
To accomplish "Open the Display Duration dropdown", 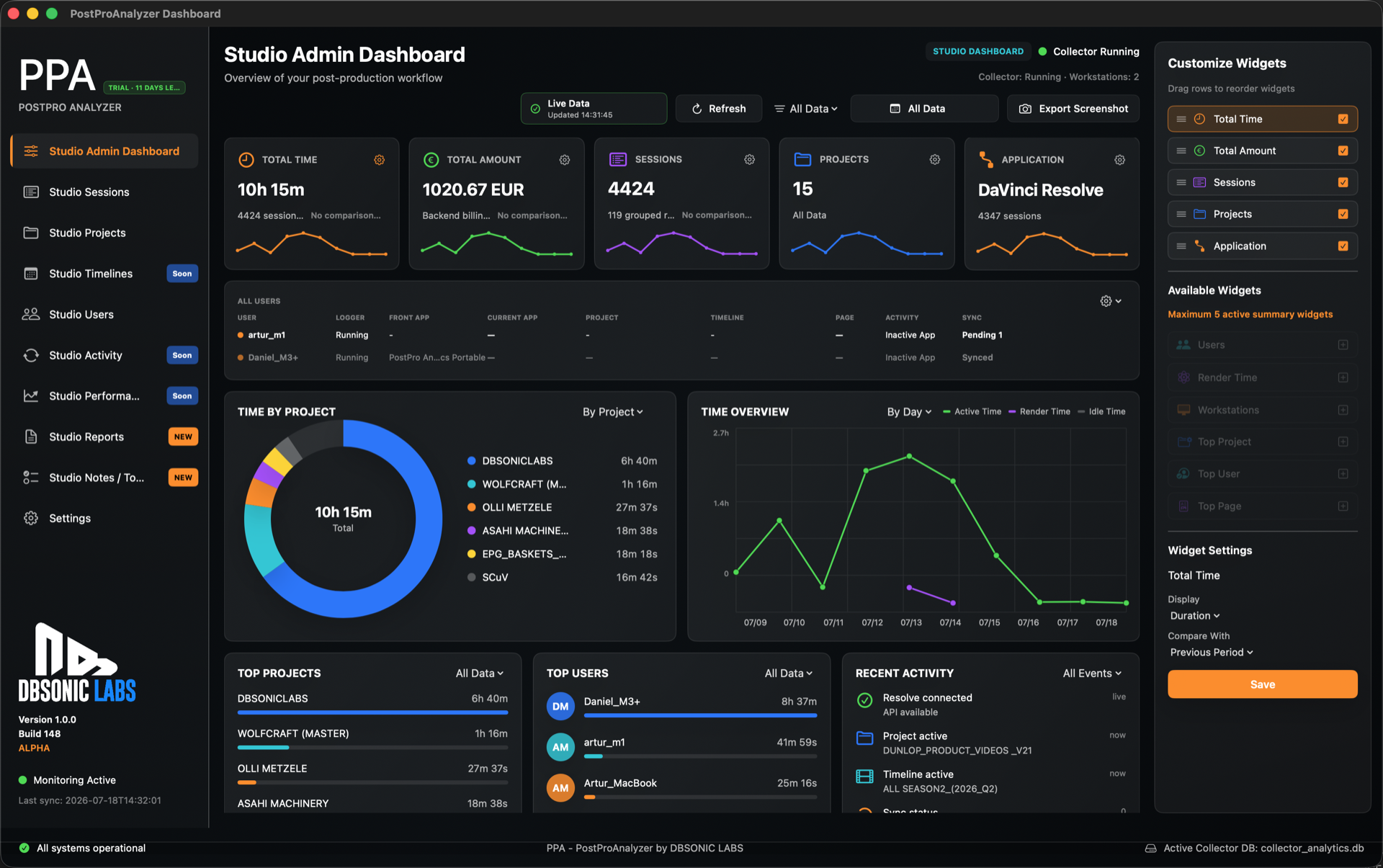I will tap(1194, 616).
